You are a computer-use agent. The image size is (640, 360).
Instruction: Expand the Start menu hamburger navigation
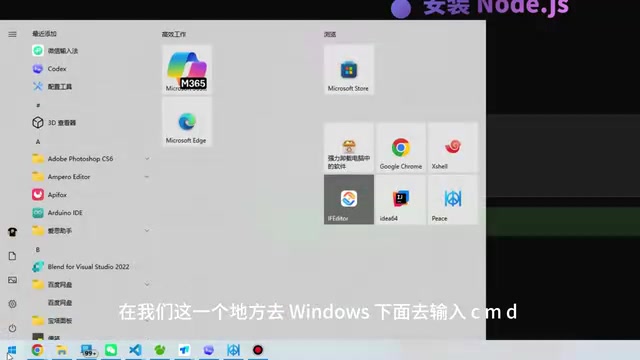tap(12, 34)
